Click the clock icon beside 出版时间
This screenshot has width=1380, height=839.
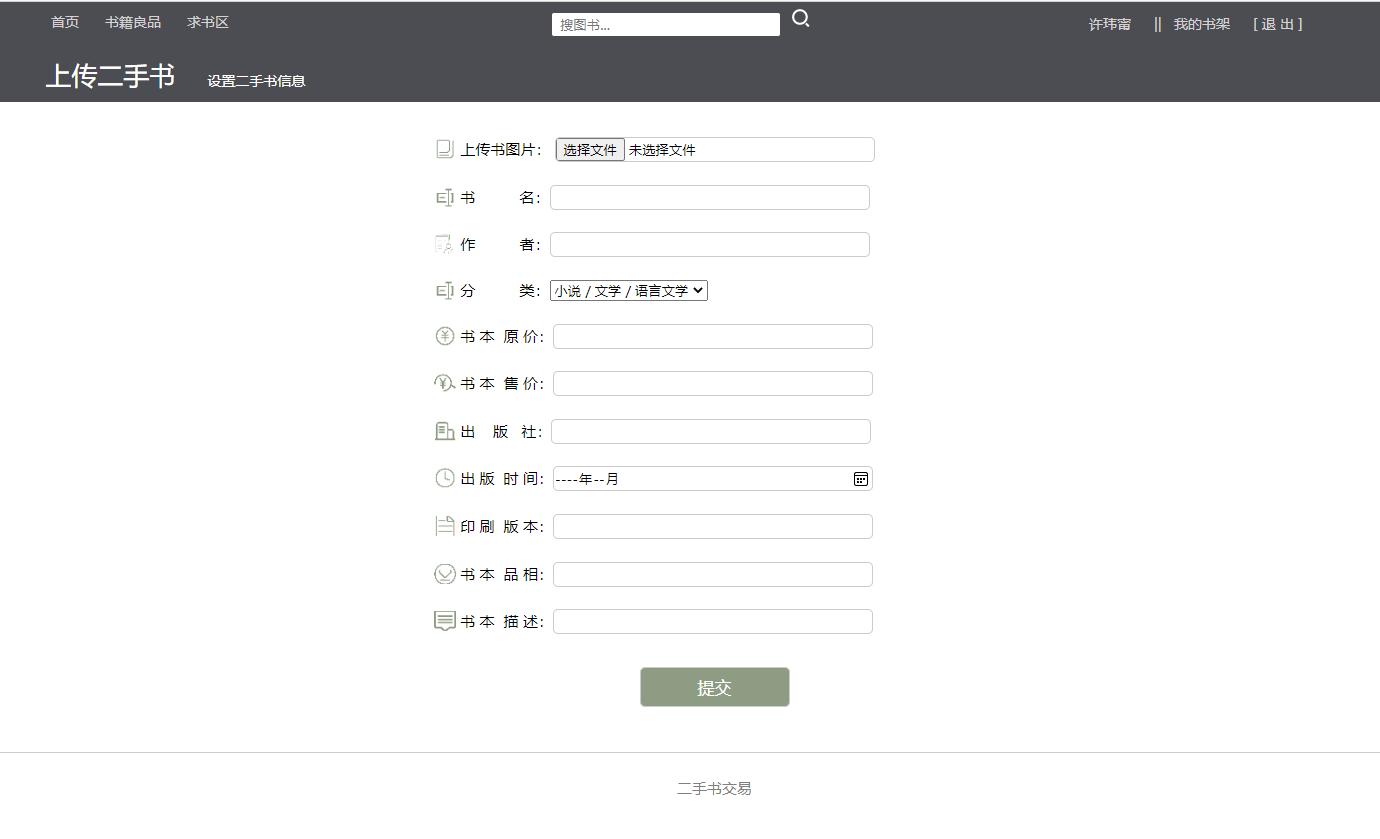coord(444,478)
